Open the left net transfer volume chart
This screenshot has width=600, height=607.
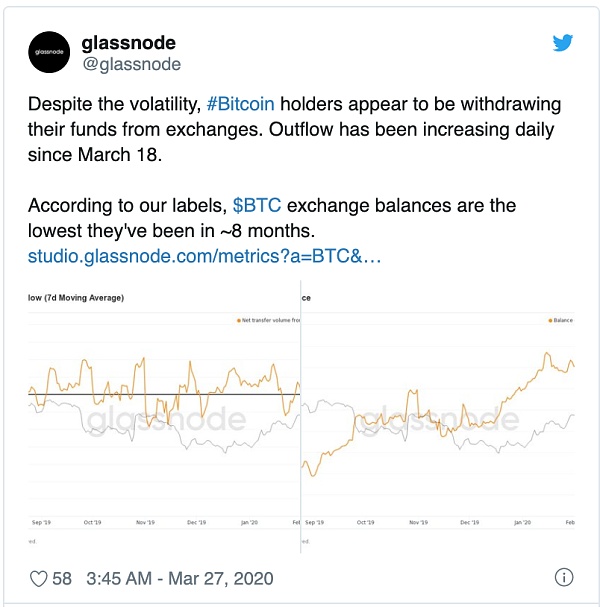pos(164,417)
